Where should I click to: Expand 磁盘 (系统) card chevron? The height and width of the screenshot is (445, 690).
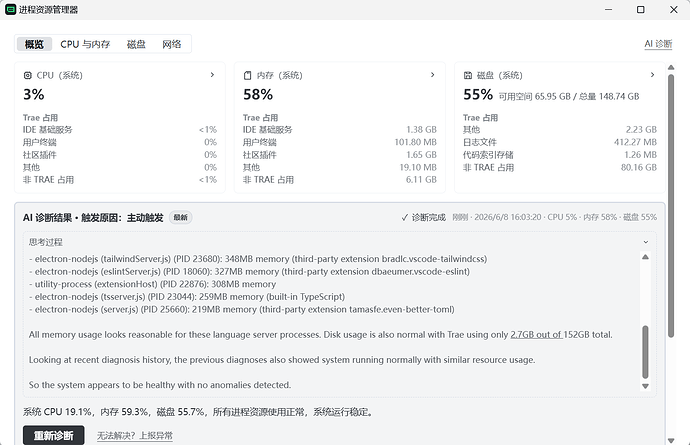[653, 75]
